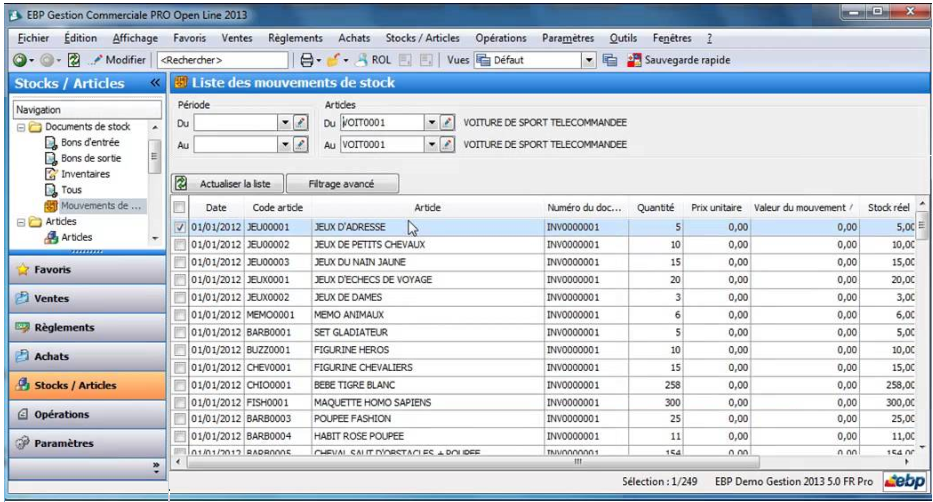Click the refresh icon in the toolbar

coord(74,60)
